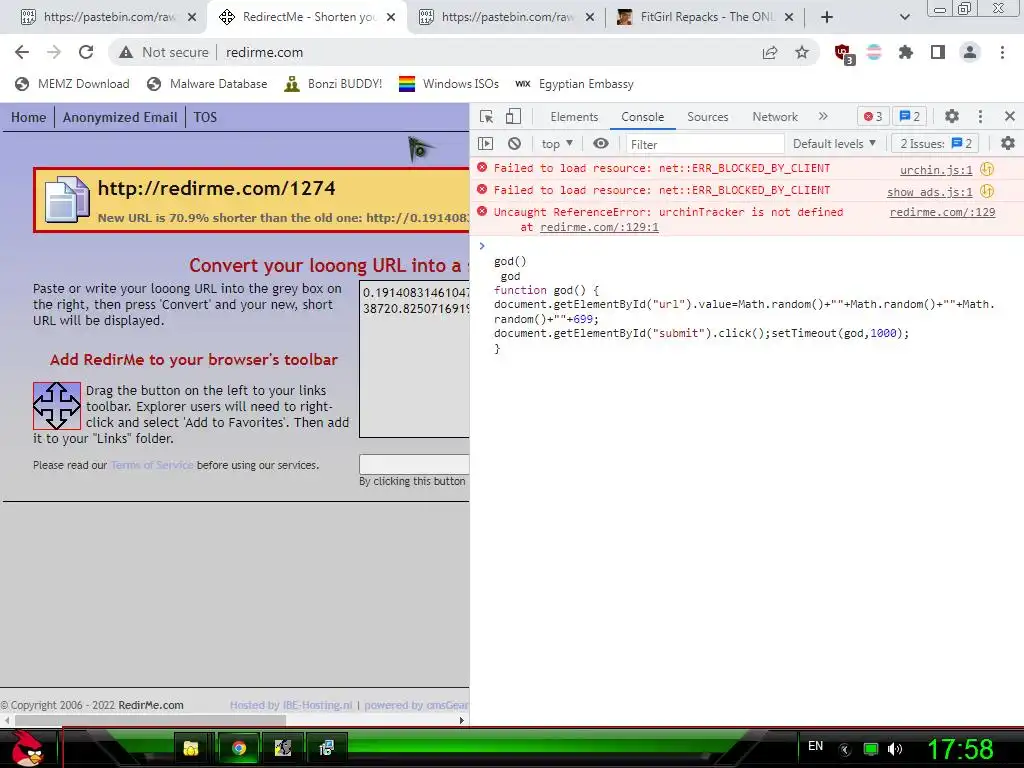Viewport: 1024px width, 768px height.
Task: Open the Angry Birds start button
Action: pyautogui.click(x=28, y=748)
